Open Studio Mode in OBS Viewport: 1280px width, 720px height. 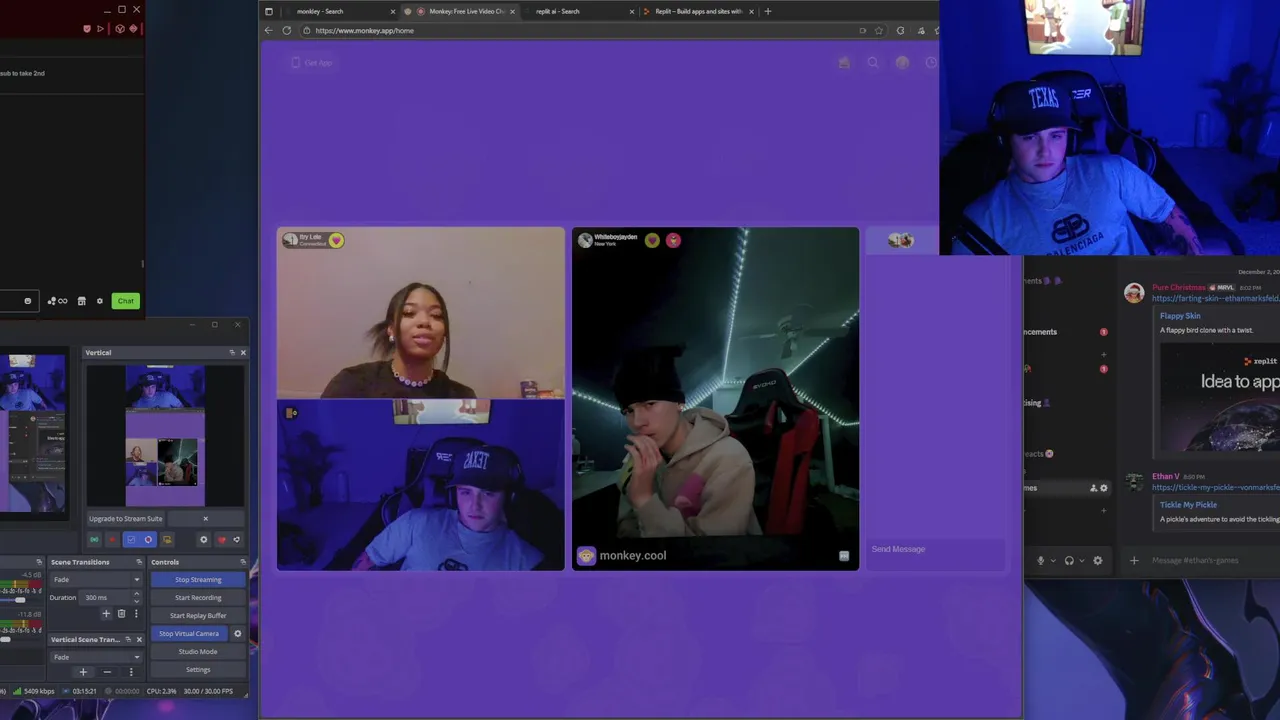(x=198, y=652)
